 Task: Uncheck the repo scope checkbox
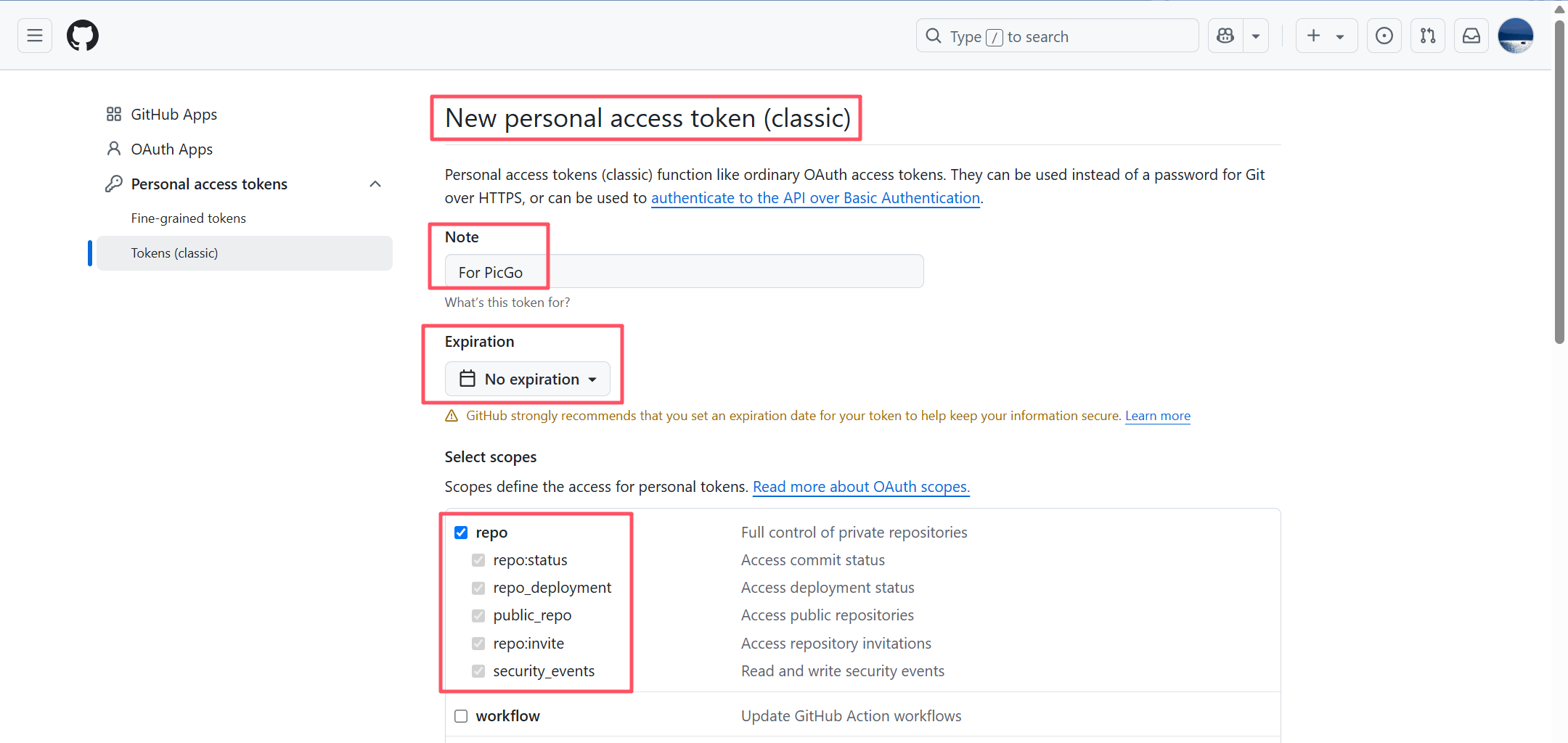click(x=461, y=533)
